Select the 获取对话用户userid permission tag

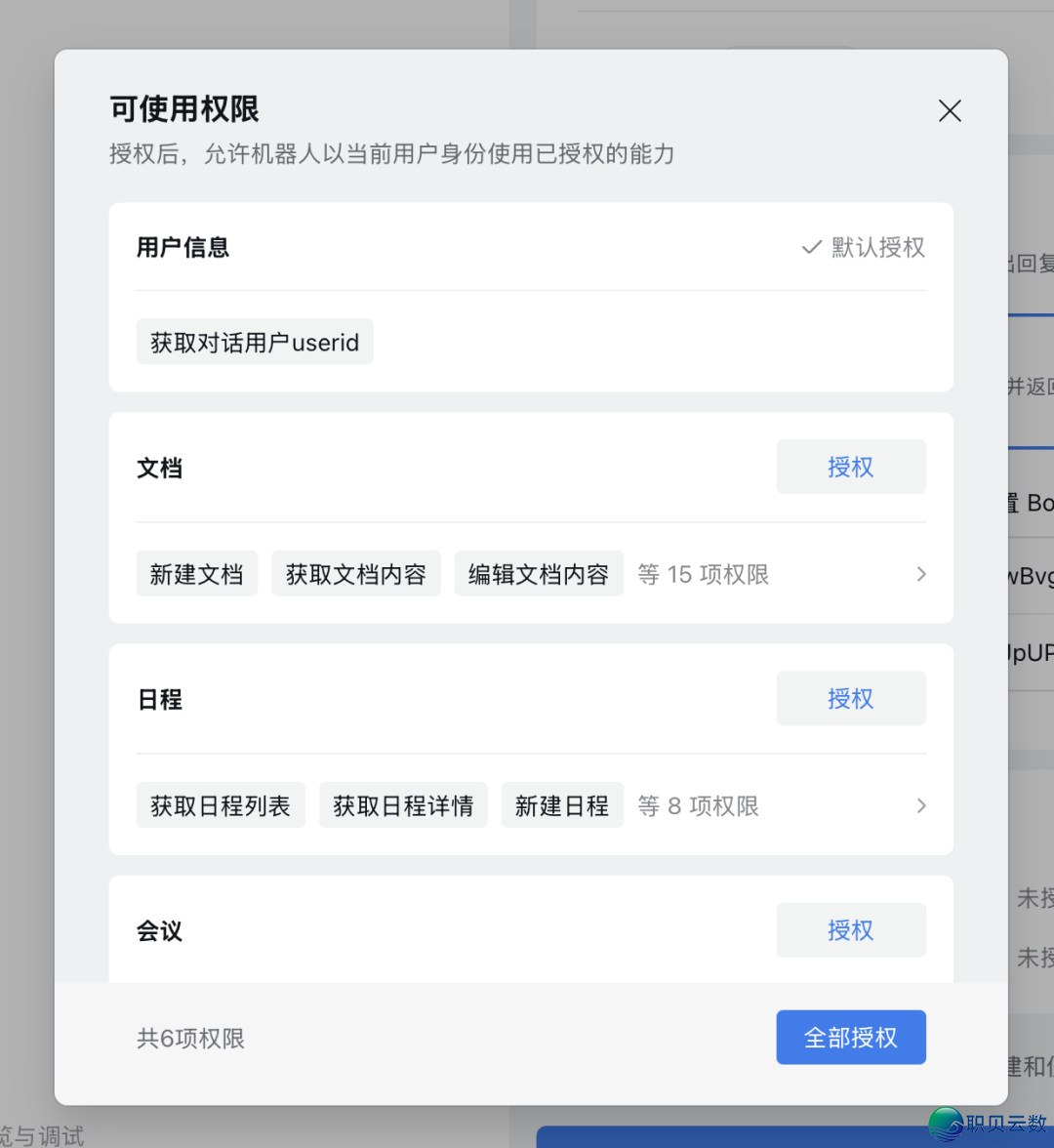tap(254, 342)
